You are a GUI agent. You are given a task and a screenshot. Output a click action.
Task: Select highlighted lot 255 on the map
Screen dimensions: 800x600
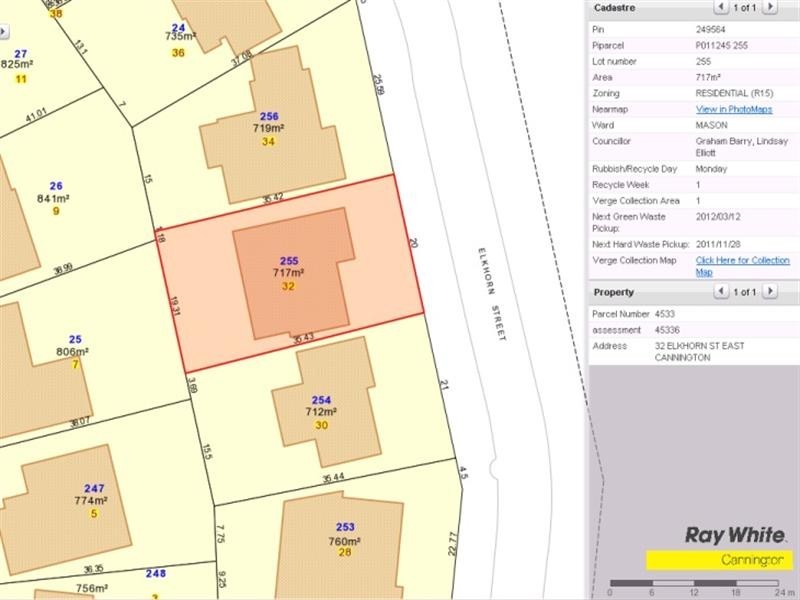(x=289, y=273)
